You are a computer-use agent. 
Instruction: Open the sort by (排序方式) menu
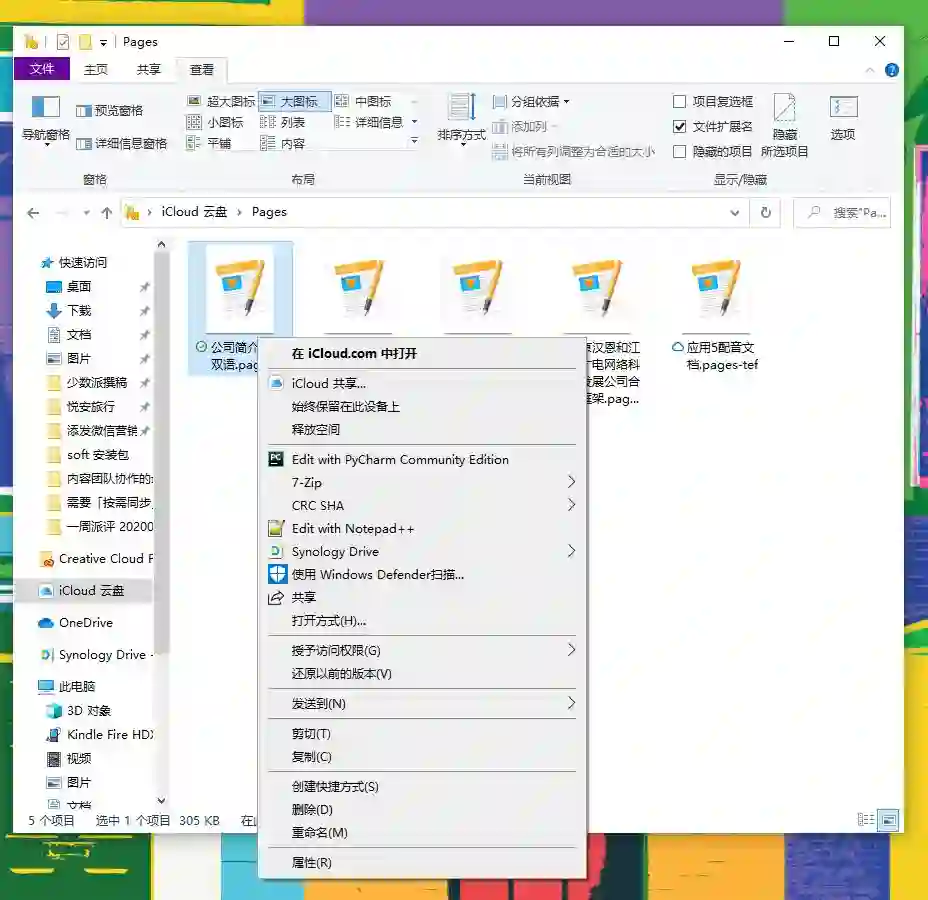point(462,120)
